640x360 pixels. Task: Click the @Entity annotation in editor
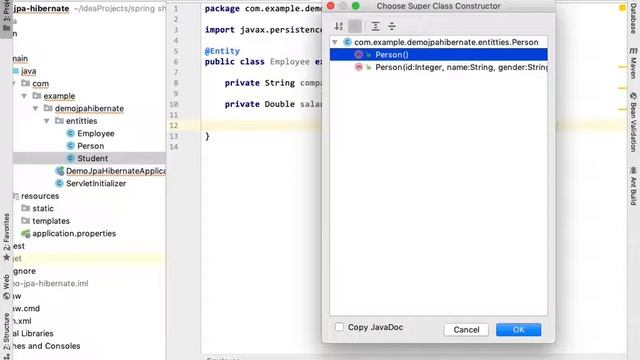[222, 51]
